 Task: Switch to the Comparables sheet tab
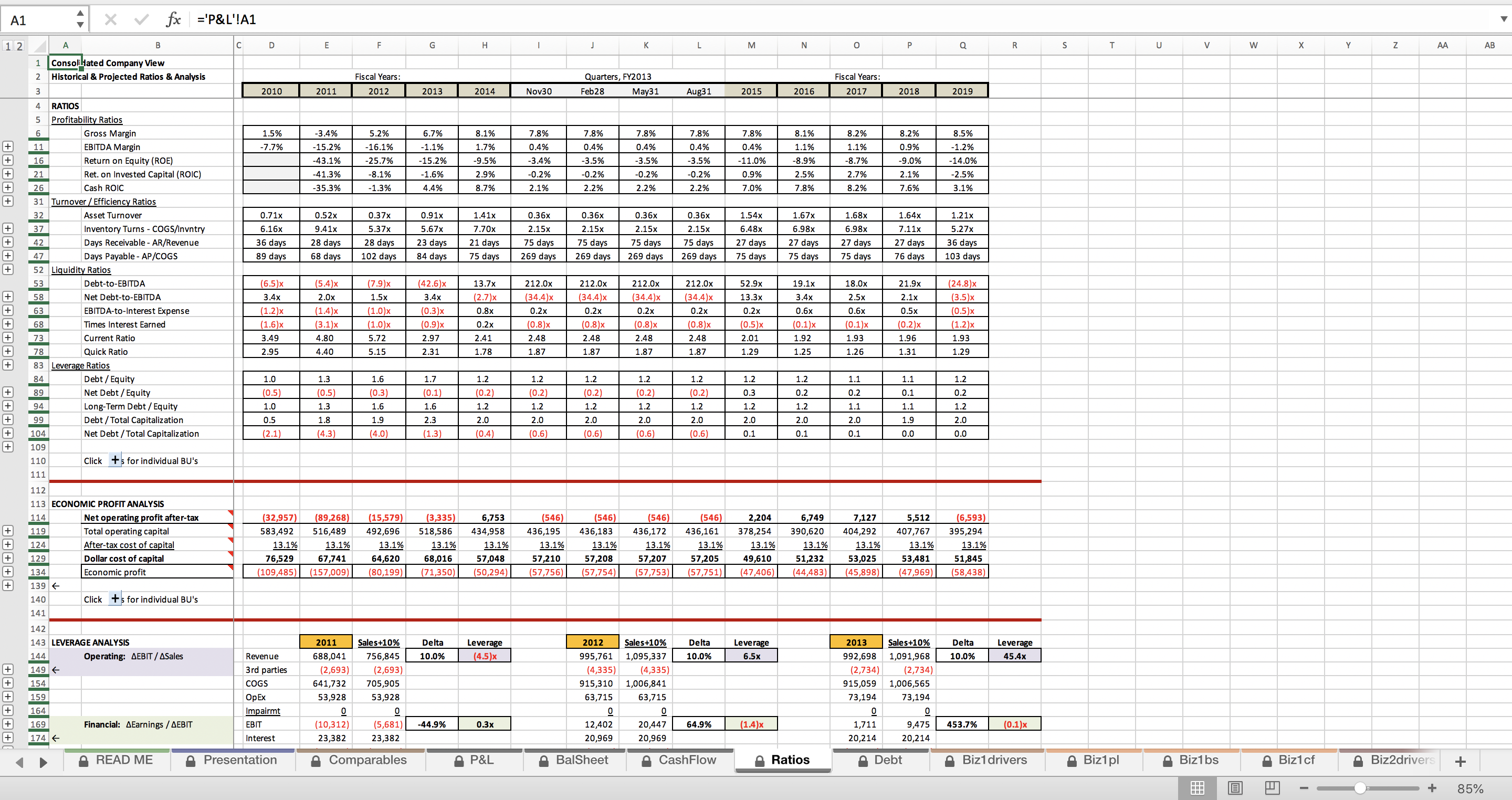(x=360, y=760)
